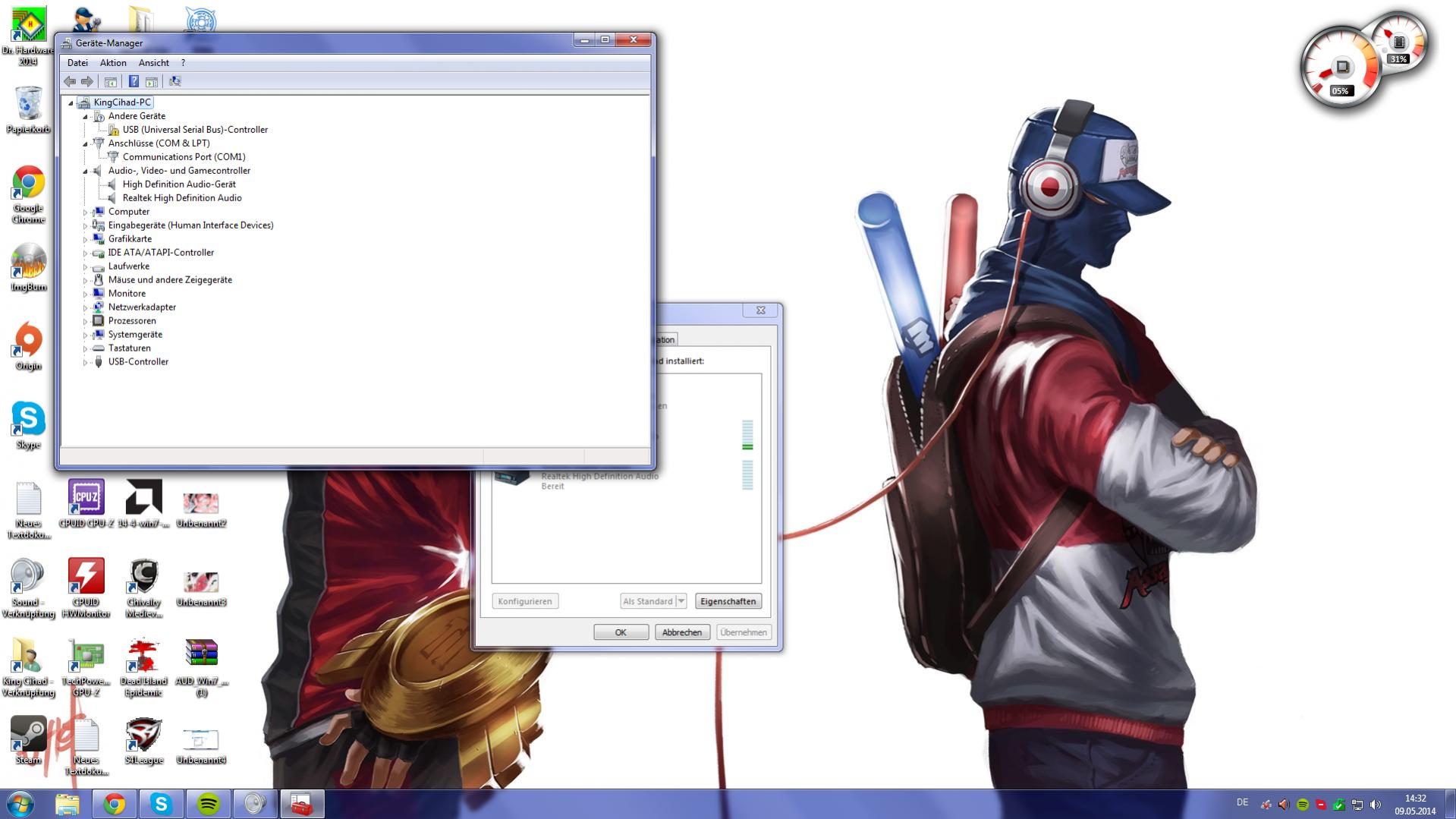Screen dimensions: 1456x819
Task: Open Spotify from the taskbar
Action: click(209, 804)
